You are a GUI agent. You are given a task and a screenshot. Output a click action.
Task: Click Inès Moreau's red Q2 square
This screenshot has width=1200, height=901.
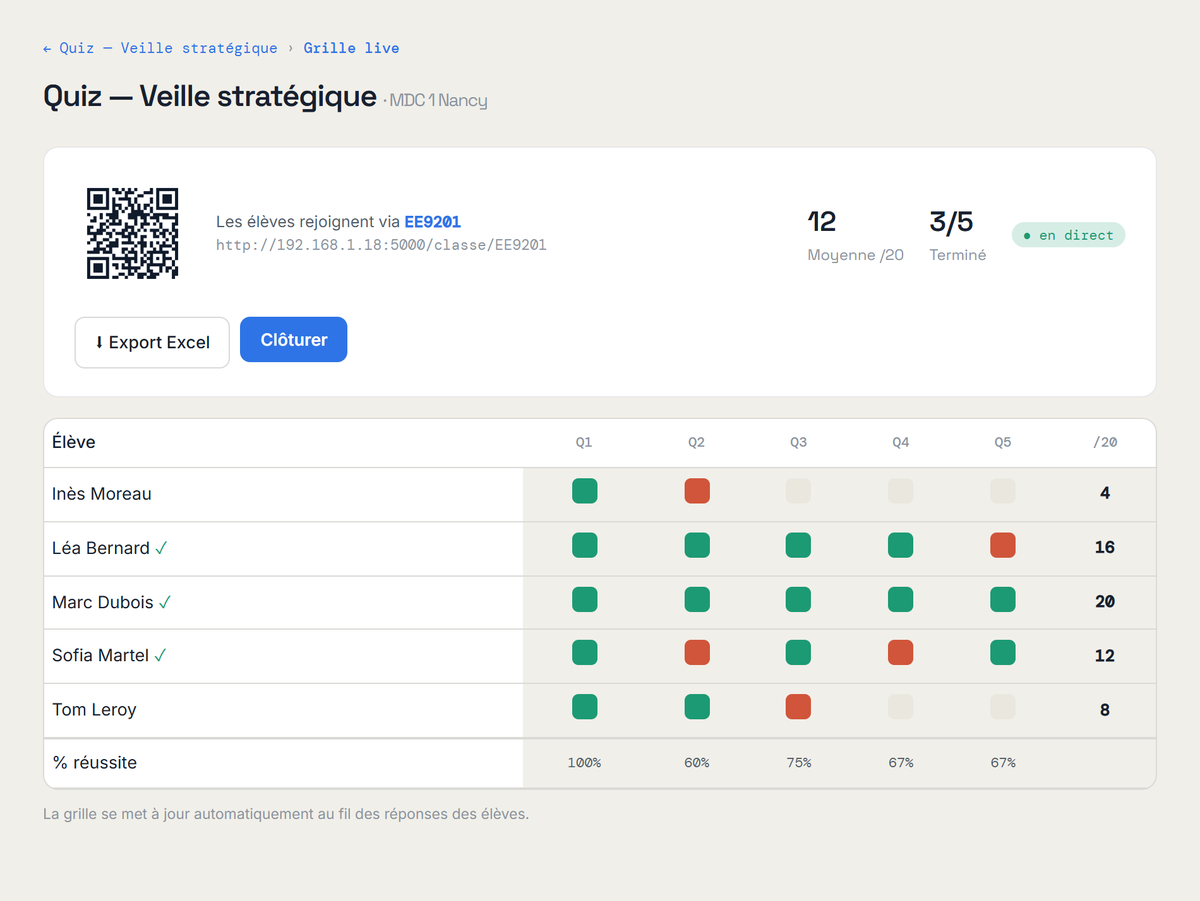point(697,491)
